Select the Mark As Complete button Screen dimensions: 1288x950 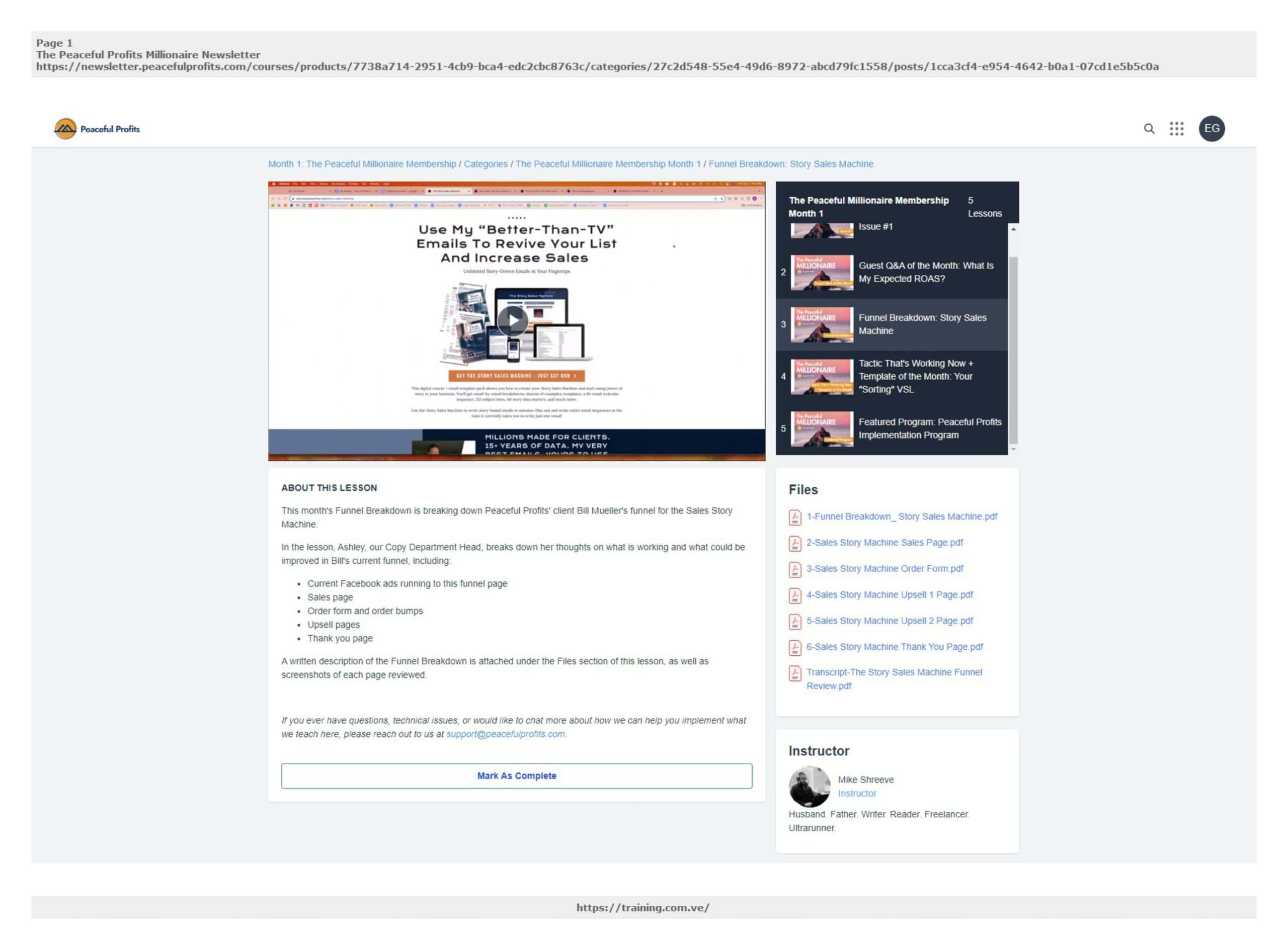click(516, 775)
